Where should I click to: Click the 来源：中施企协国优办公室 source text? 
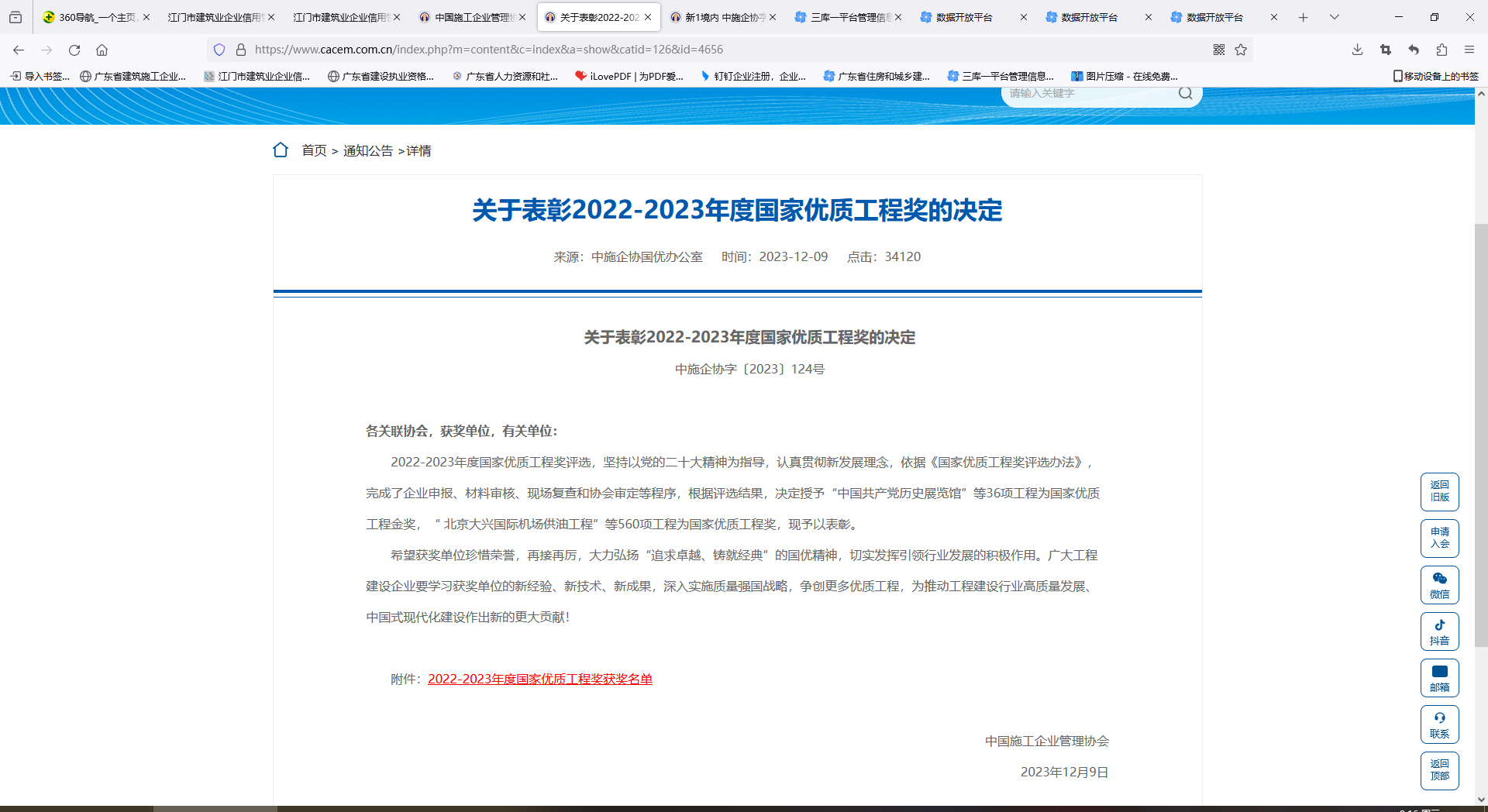pyautogui.click(x=628, y=256)
